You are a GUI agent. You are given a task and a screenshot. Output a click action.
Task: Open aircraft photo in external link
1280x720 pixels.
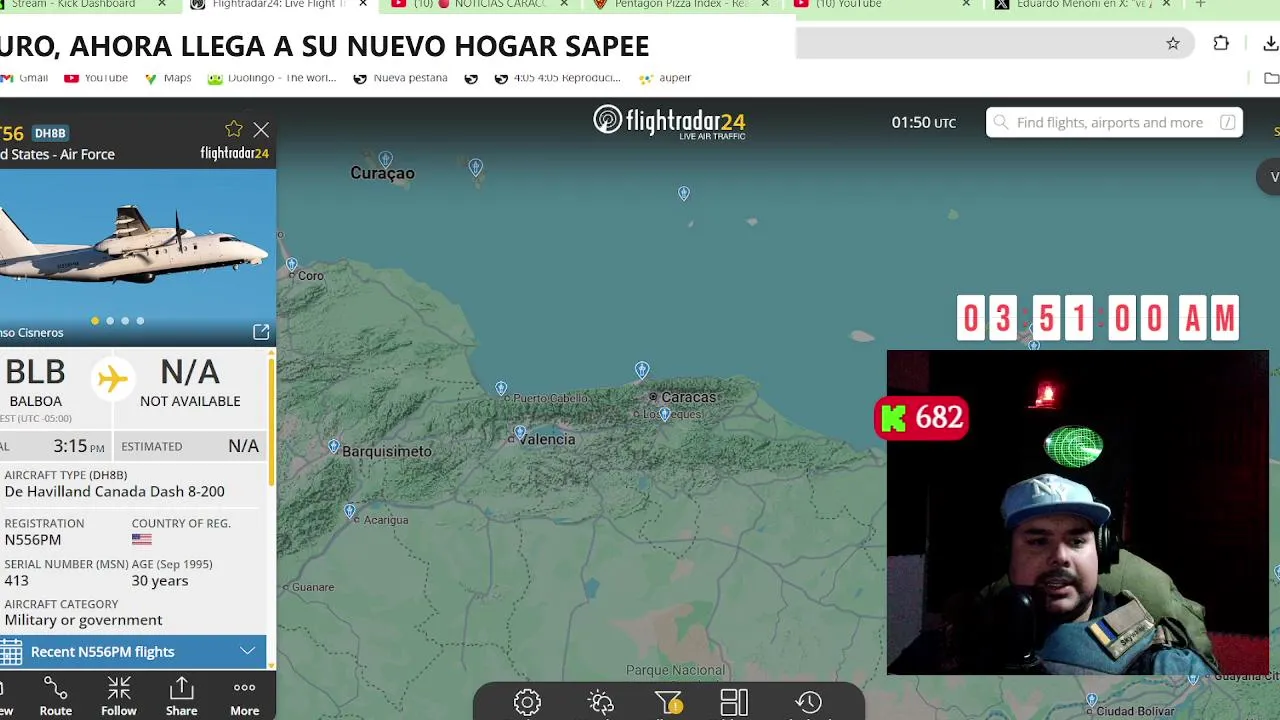261,332
